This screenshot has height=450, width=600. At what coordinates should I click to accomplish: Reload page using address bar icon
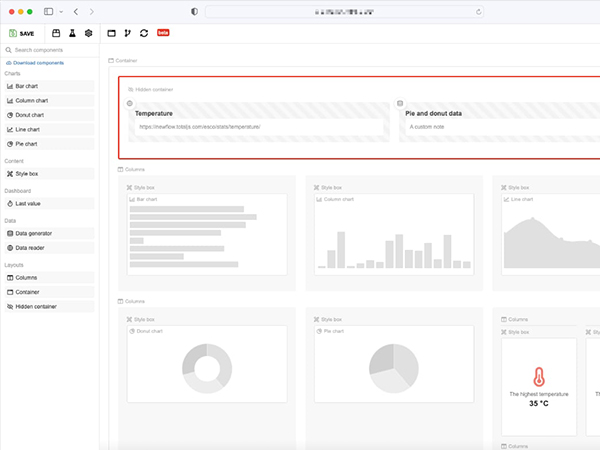pyautogui.click(x=478, y=12)
